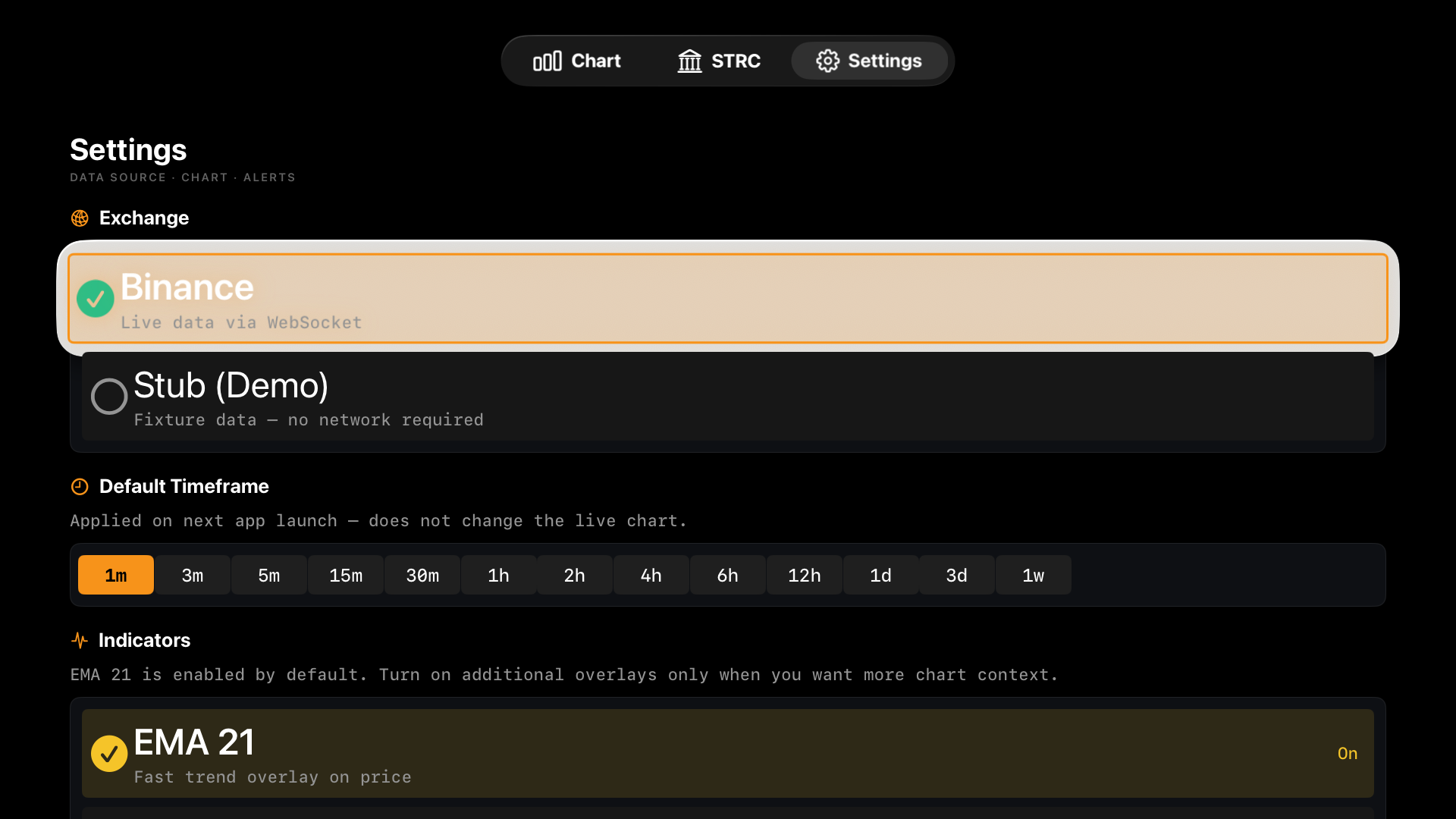The image size is (1456, 819).
Task: Choose the 12h timeframe
Action: tap(805, 575)
